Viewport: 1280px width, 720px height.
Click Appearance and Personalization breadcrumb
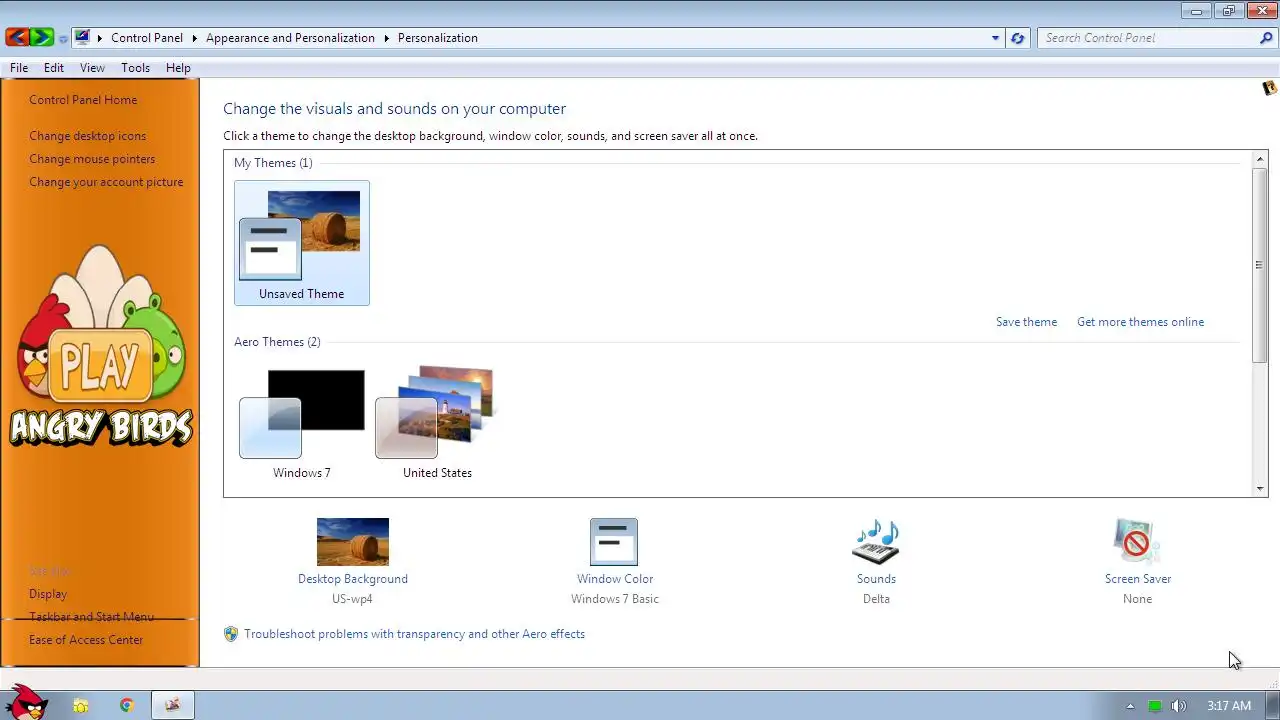[x=290, y=38]
